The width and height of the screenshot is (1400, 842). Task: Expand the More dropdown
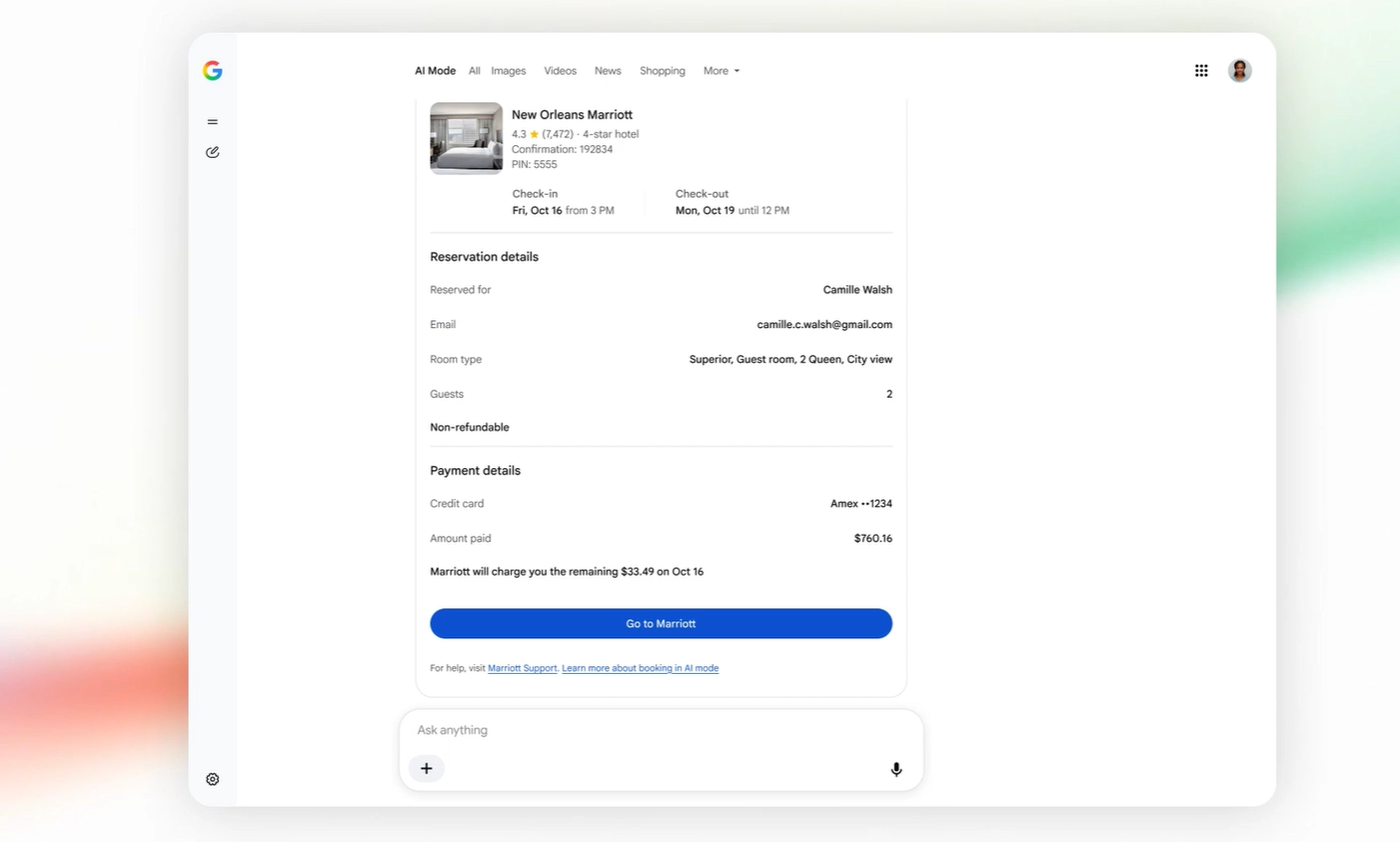point(721,71)
